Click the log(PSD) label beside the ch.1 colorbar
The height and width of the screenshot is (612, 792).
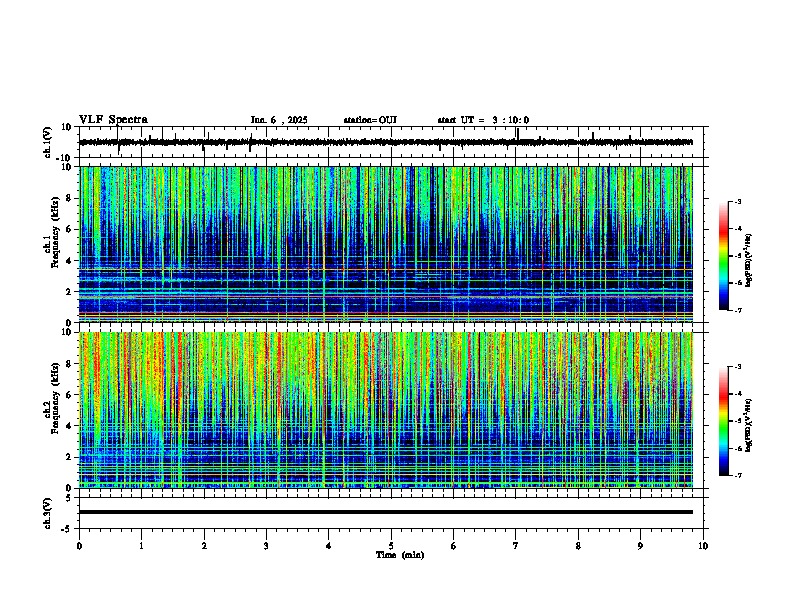pyautogui.click(x=748, y=261)
